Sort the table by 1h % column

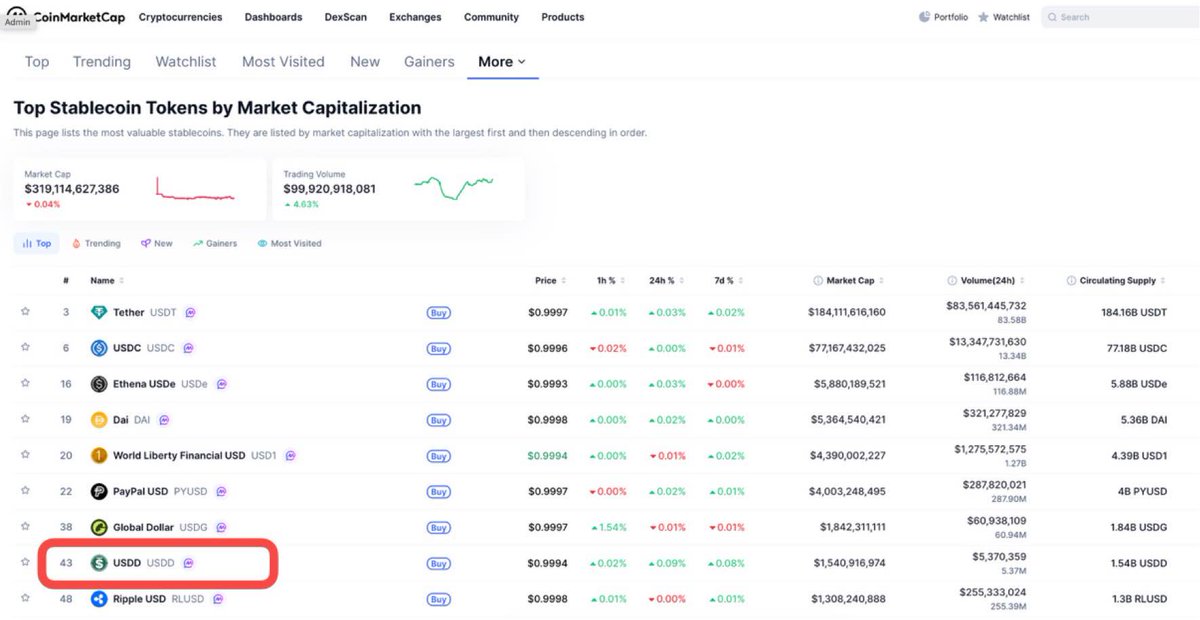(610, 281)
